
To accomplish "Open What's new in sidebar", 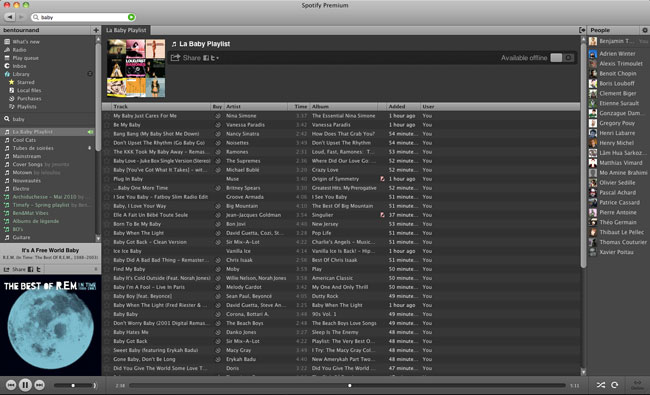I will click(26, 42).
